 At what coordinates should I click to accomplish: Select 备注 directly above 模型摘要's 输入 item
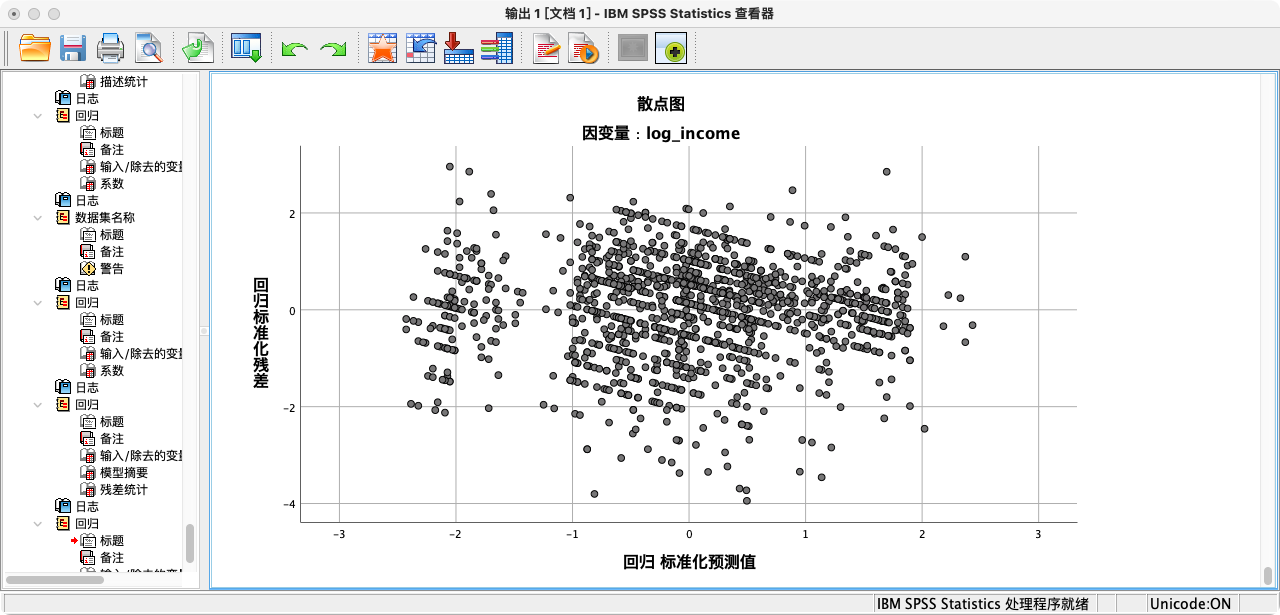tap(112, 438)
